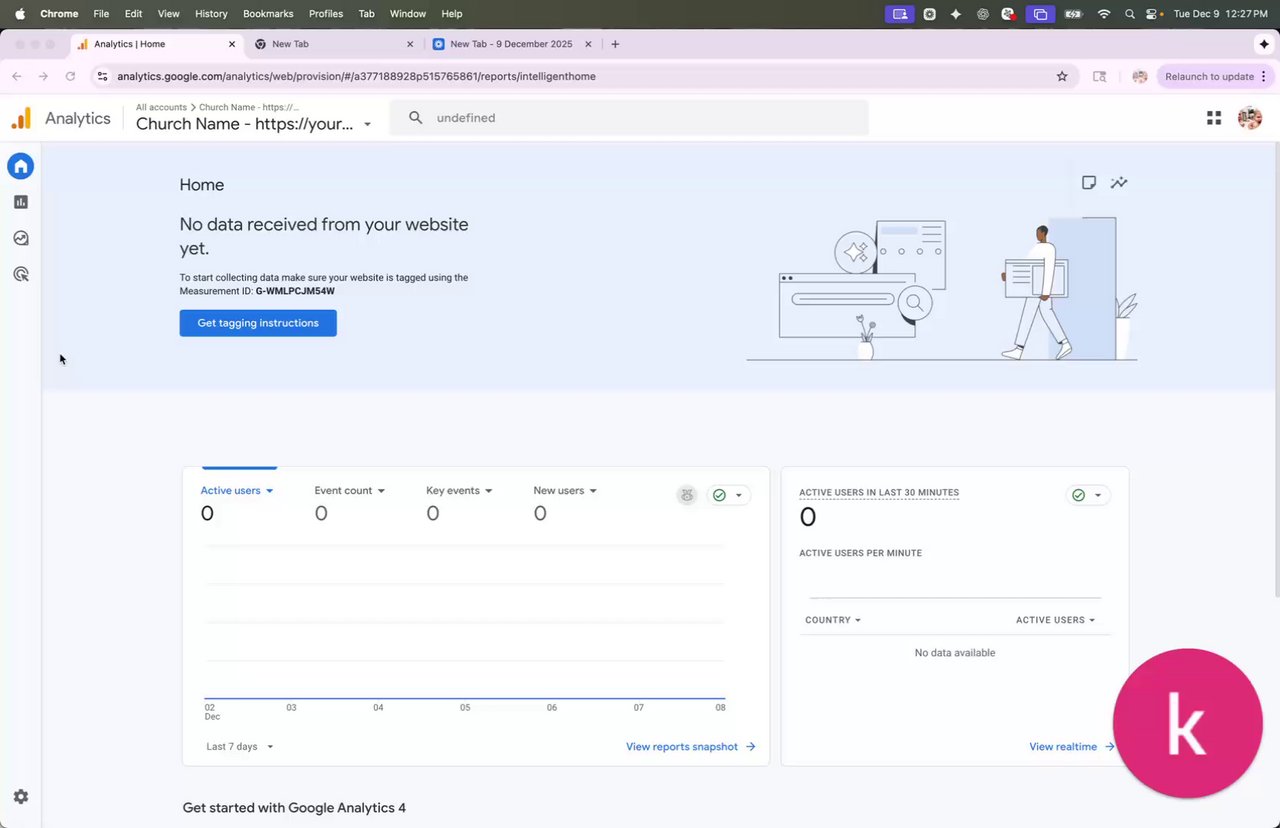
Task: Click the Analytics search field
Action: (x=629, y=118)
